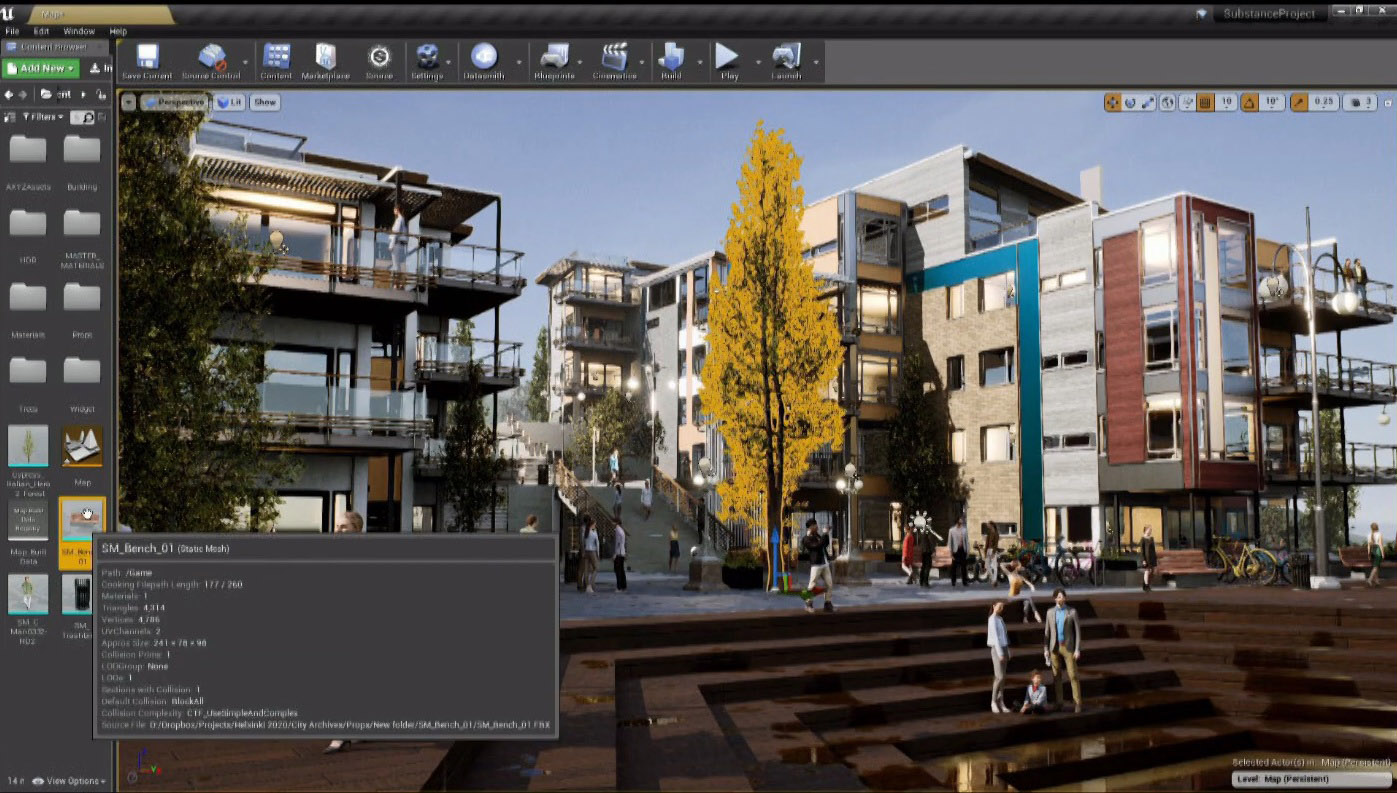
Task: Open the Perspective view mode dropdown
Action: click(x=174, y=102)
